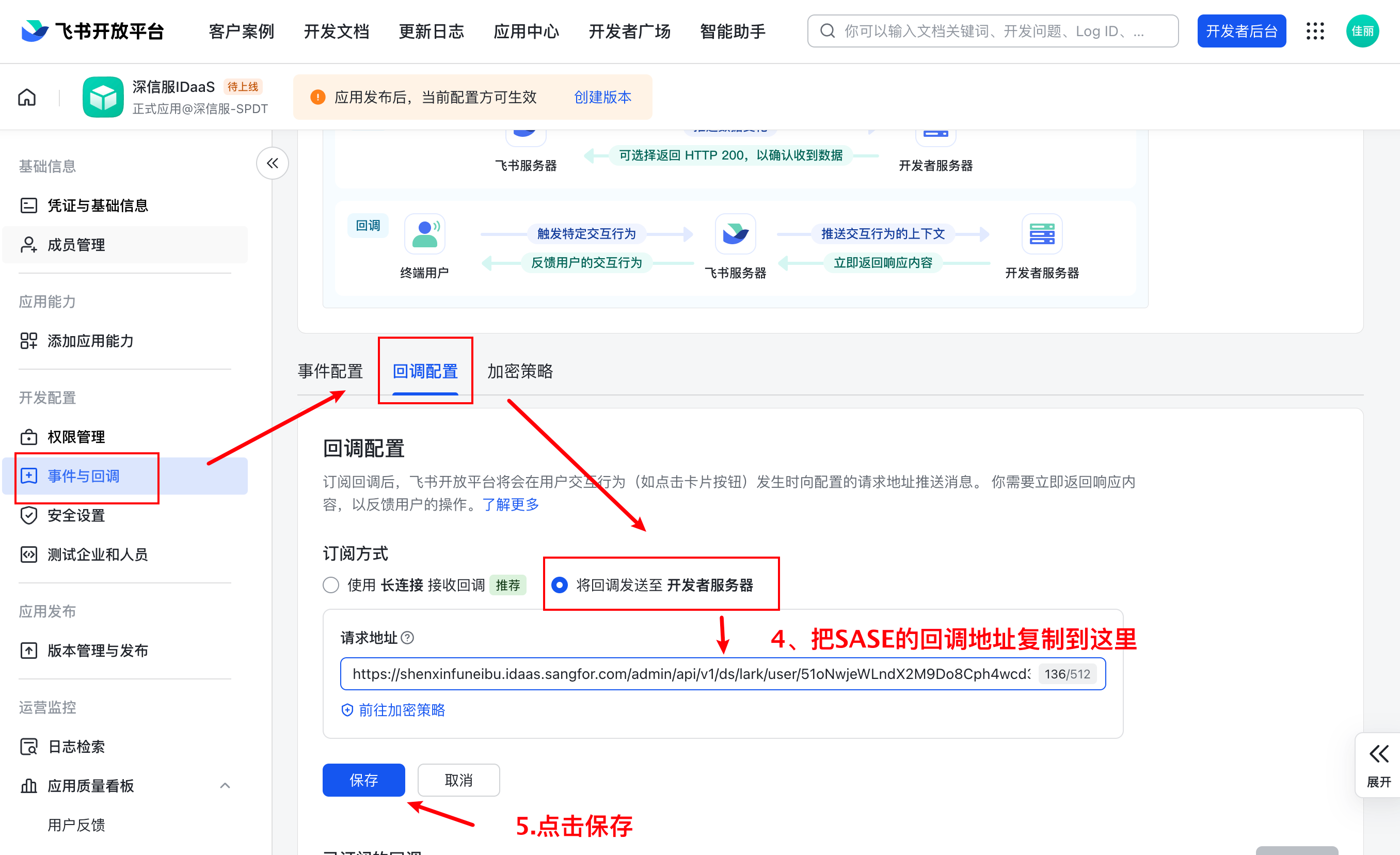This screenshot has height=855, width=1400.
Task: Click the top documentation search box
Action: (992, 30)
